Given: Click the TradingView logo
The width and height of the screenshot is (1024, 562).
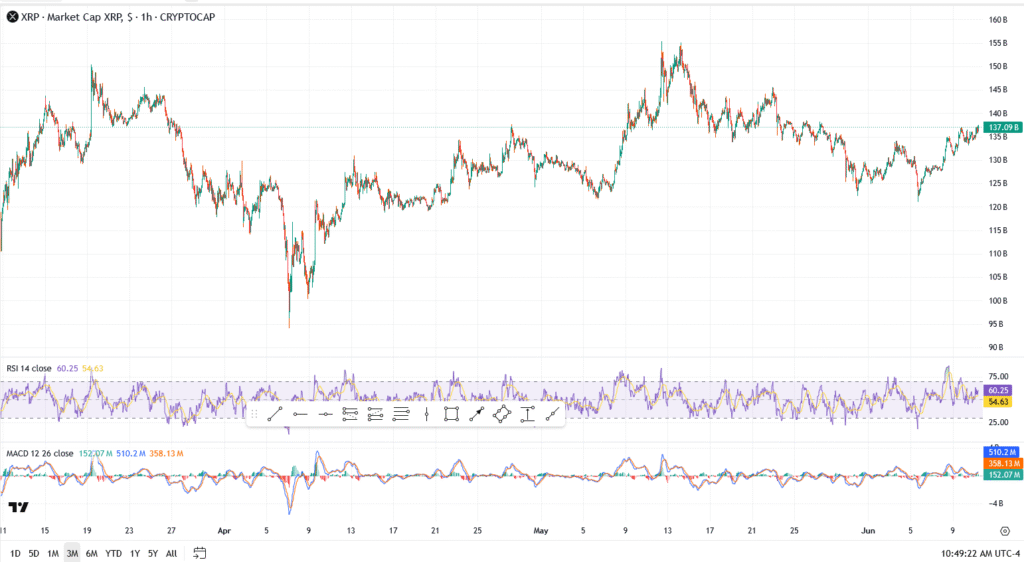Looking at the screenshot, I should point(17,508).
